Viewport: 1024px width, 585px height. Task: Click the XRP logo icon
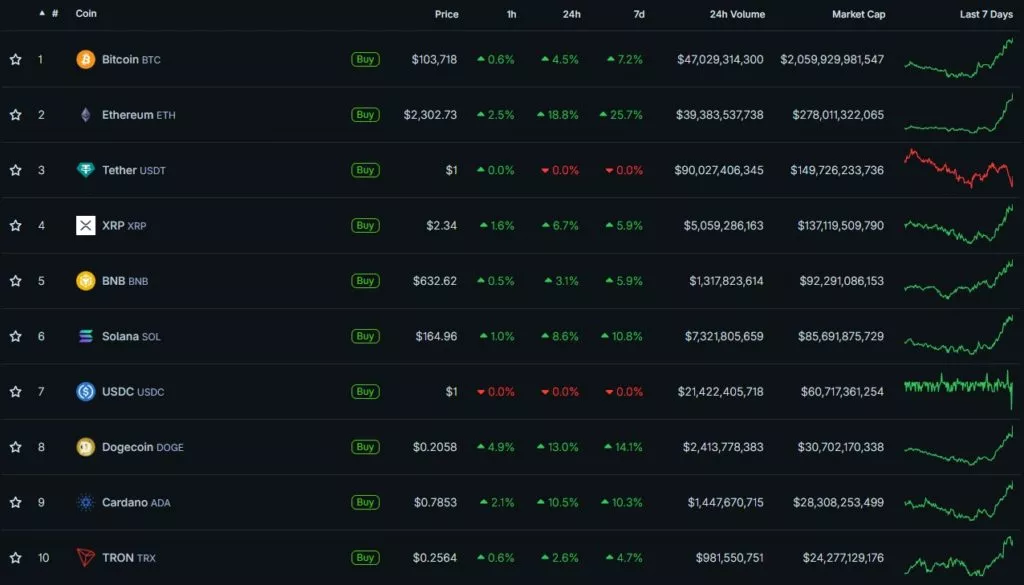pos(86,226)
